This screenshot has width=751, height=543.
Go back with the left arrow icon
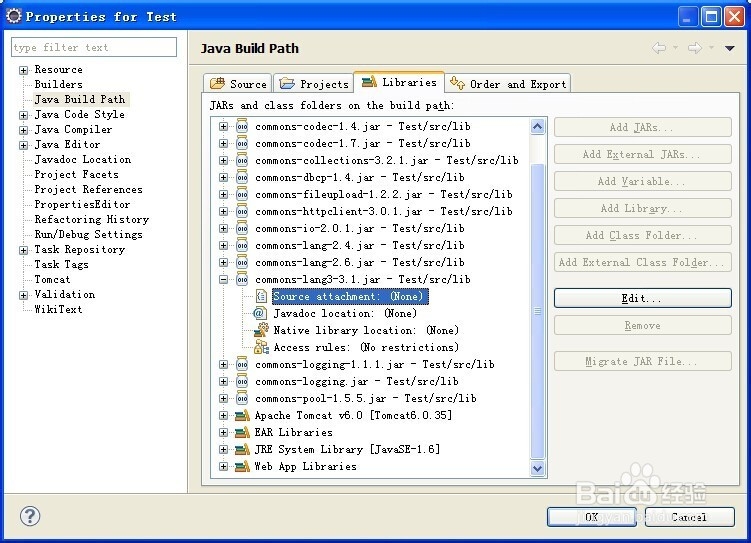(x=659, y=48)
